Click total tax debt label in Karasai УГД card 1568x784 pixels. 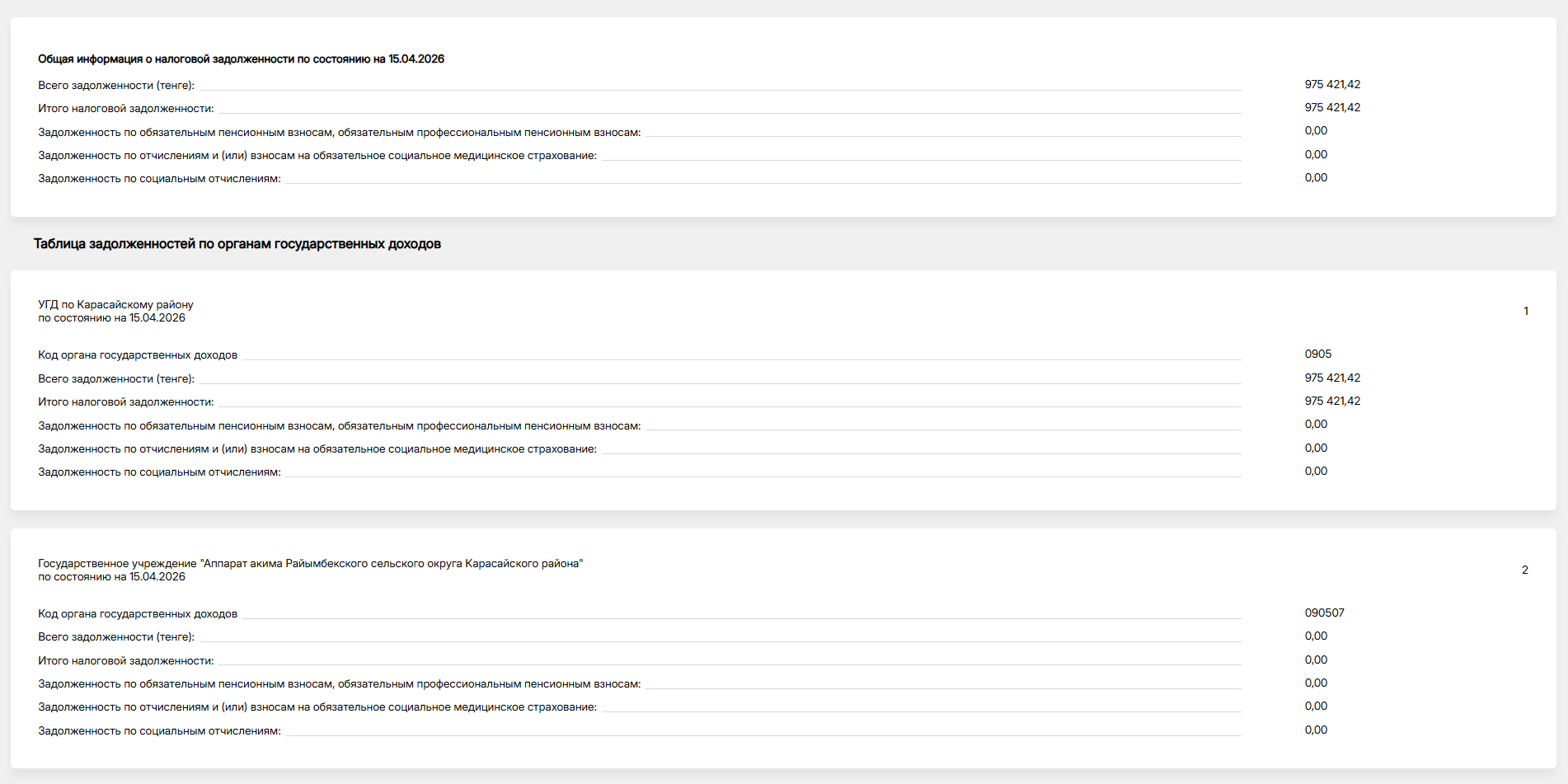pos(125,402)
